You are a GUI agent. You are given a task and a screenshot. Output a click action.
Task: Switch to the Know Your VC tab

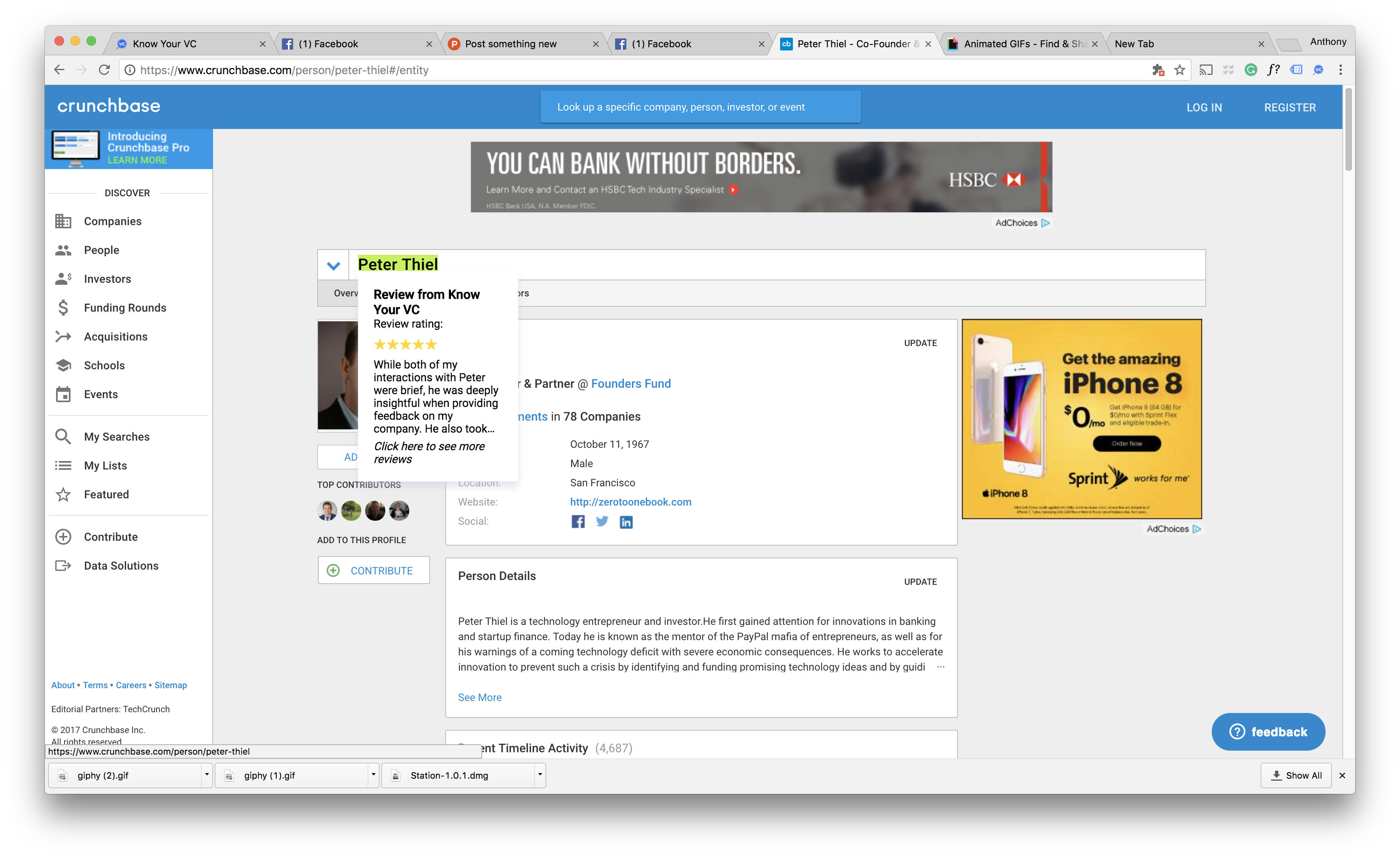pos(165,44)
